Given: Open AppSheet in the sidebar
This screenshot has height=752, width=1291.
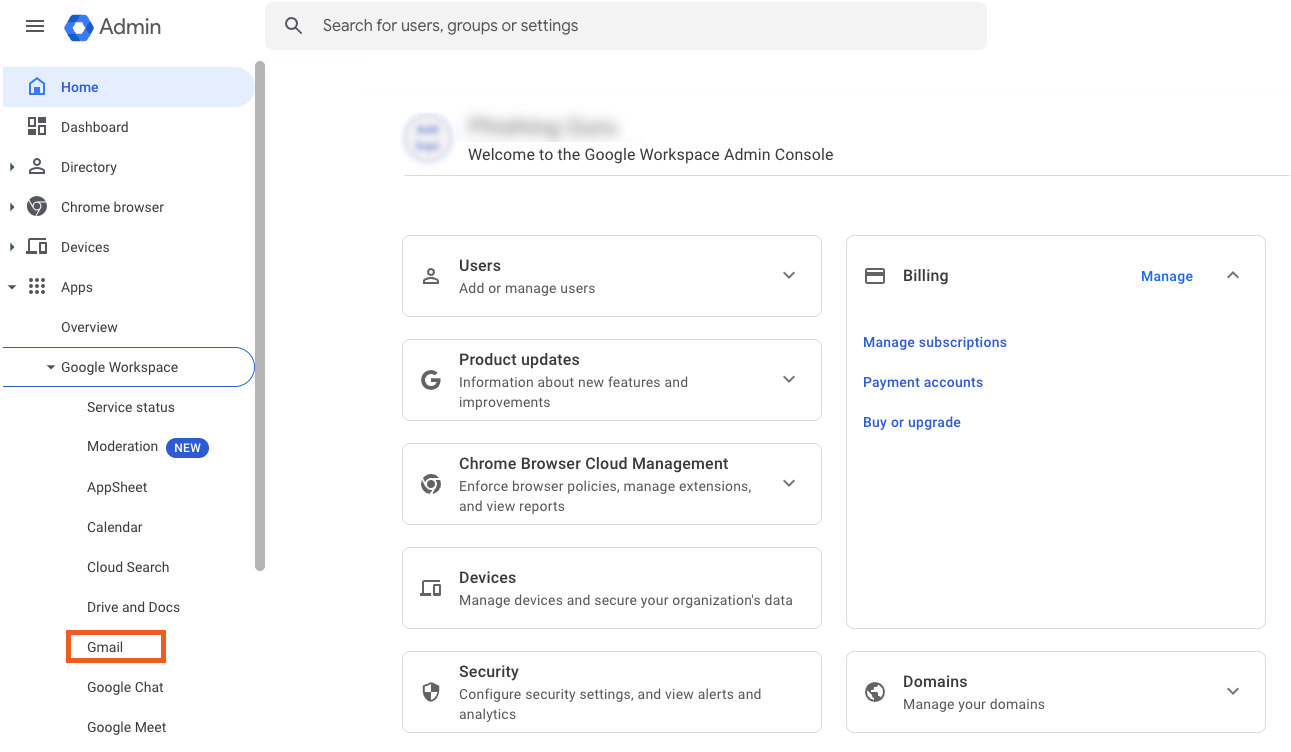Looking at the screenshot, I should coord(117,487).
